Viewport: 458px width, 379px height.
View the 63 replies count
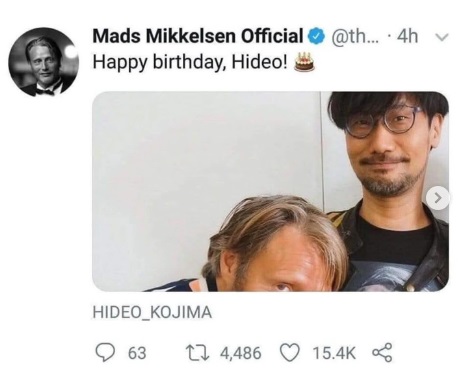click(x=137, y=353)
